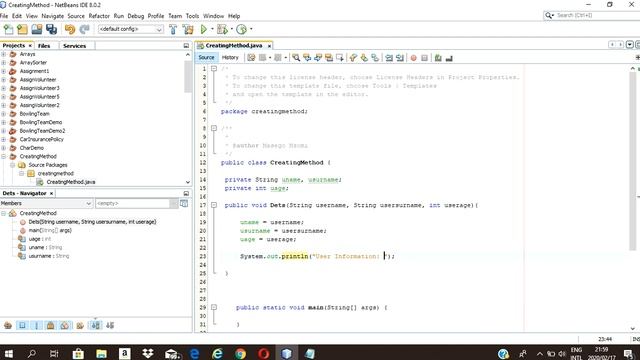Open the Refactor menu

click(x=99, y=16)
